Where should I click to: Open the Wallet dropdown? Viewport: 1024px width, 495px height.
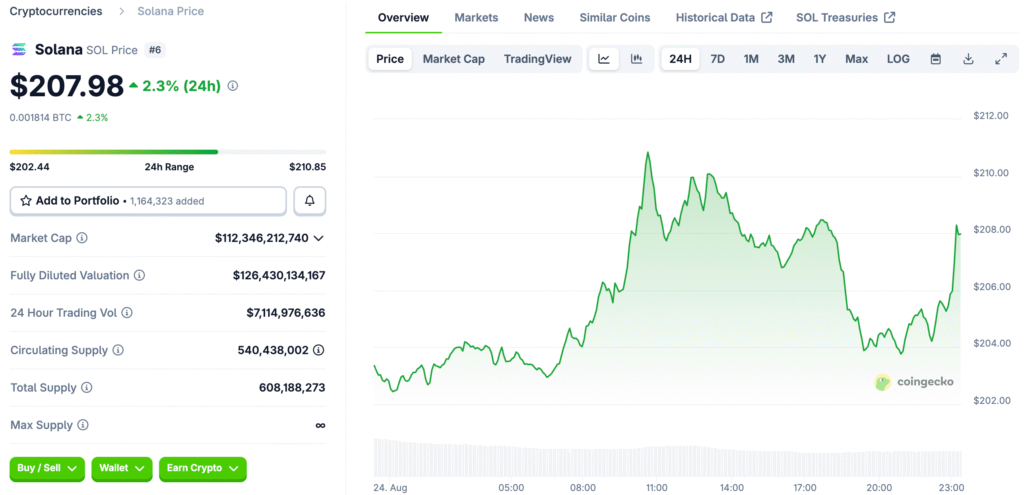[x=122, y=468]
